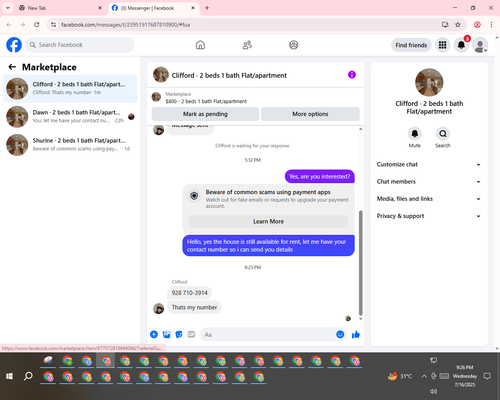Open the Facebook logo home link
The width and height of the screenshot is (500, 400).
pyautogui.click(x=14, y=45)
